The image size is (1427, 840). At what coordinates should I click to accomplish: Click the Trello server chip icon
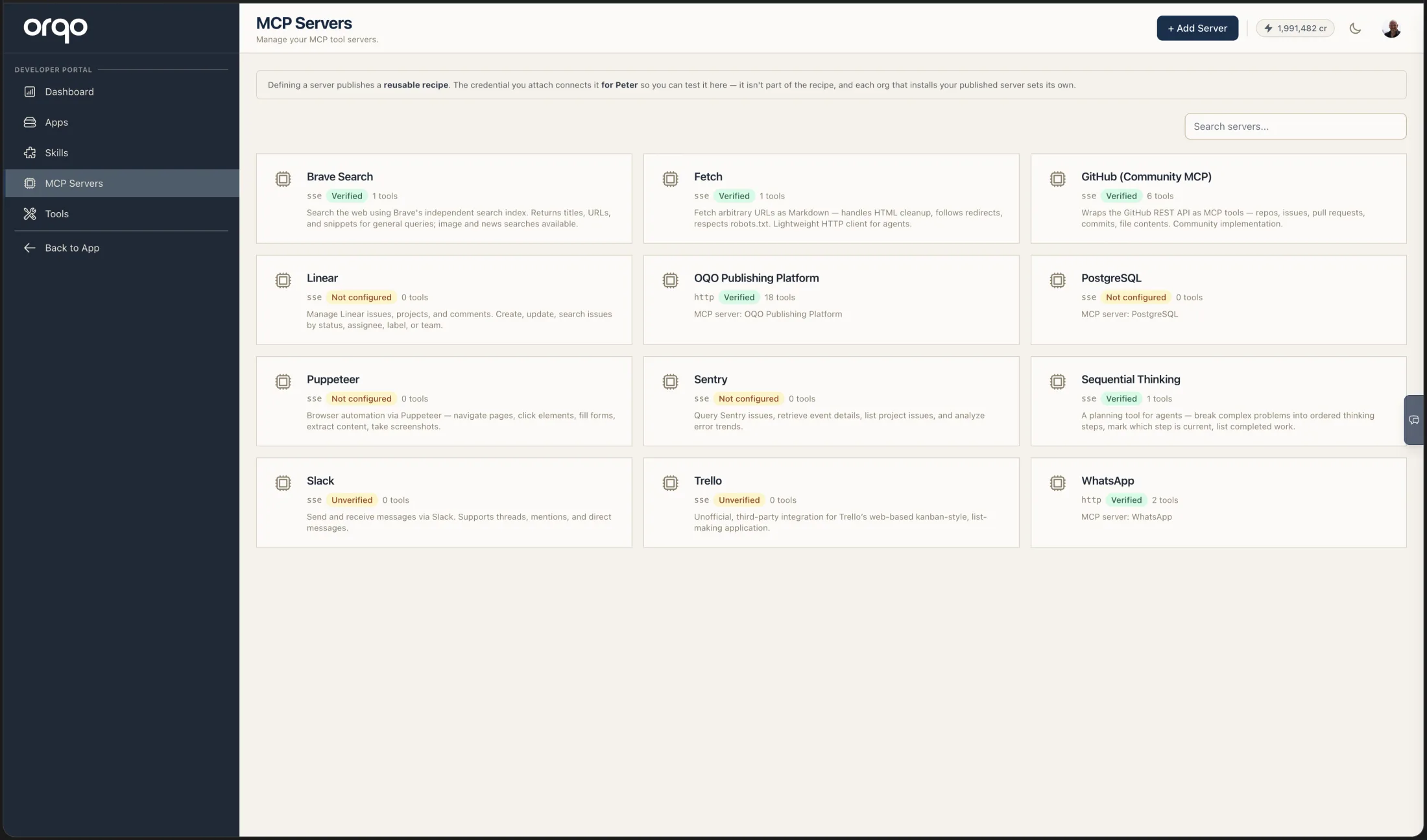coord(670,483)
